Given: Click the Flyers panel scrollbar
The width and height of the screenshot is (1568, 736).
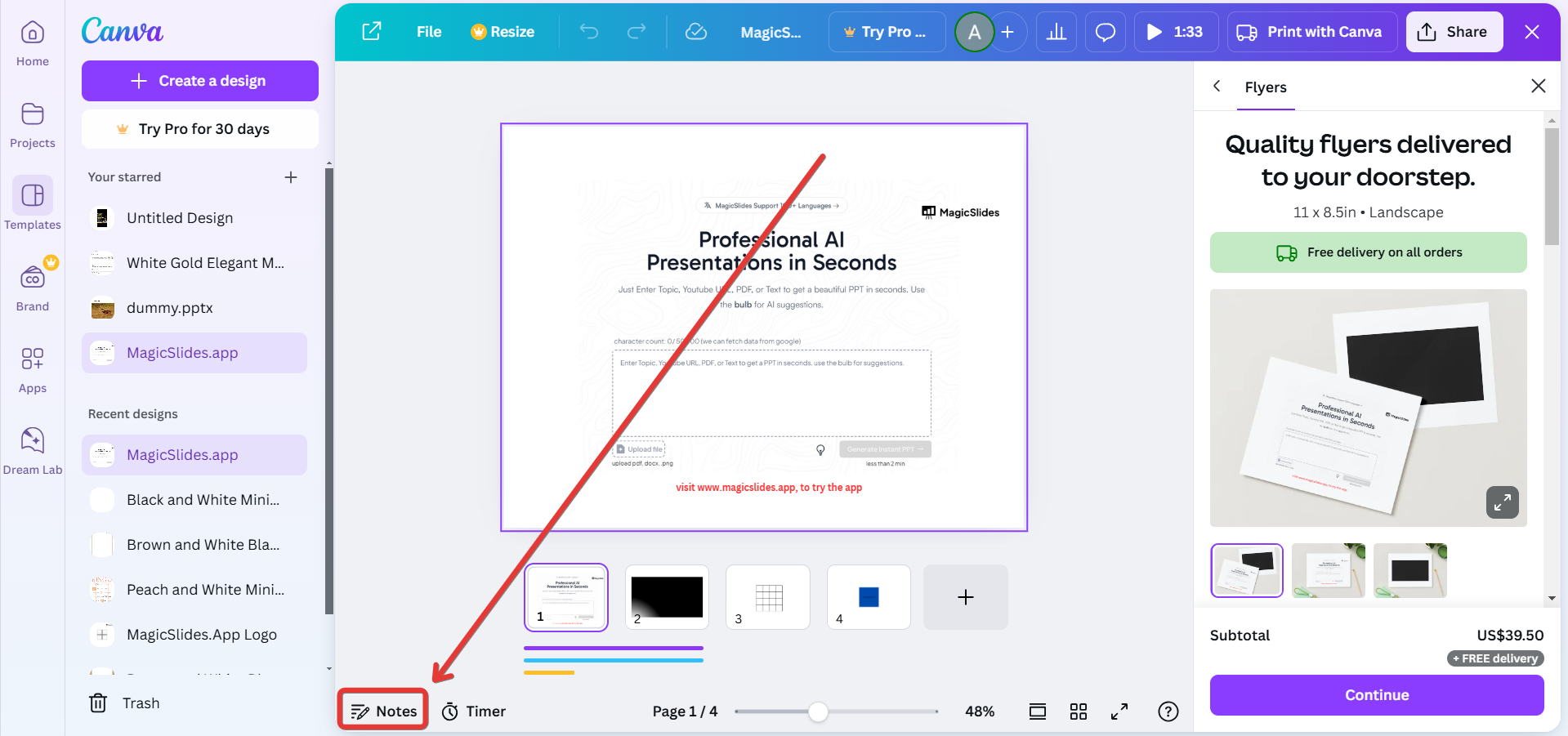Looking at the screenshot, I should [x=1552, y=186].
